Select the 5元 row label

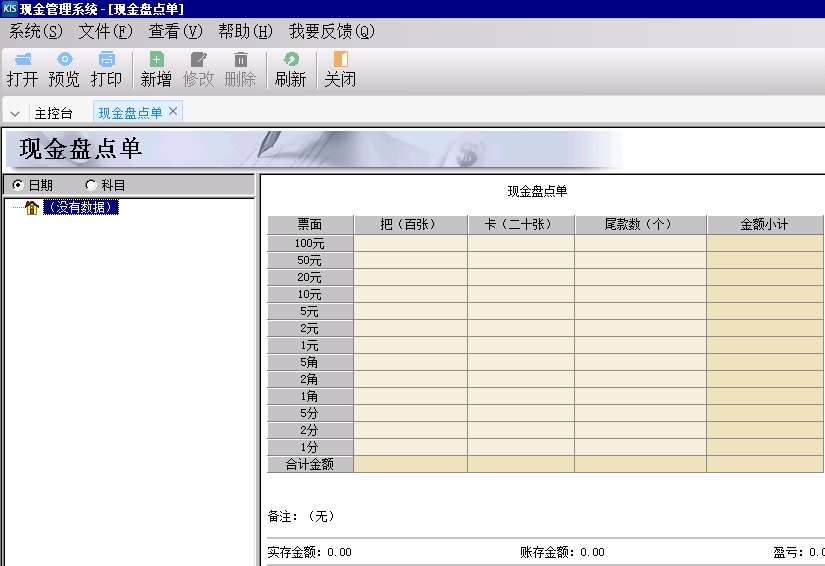coord(310,311)
